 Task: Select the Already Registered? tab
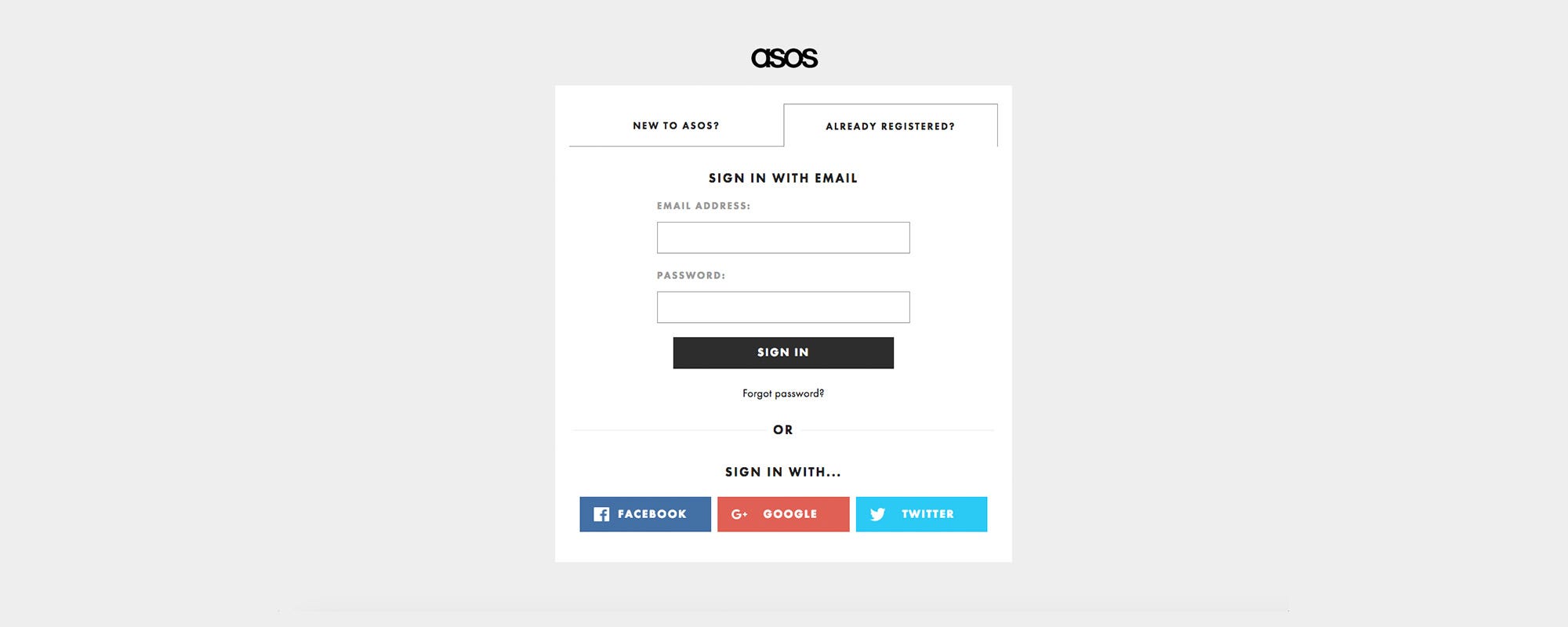pos(891,125)
